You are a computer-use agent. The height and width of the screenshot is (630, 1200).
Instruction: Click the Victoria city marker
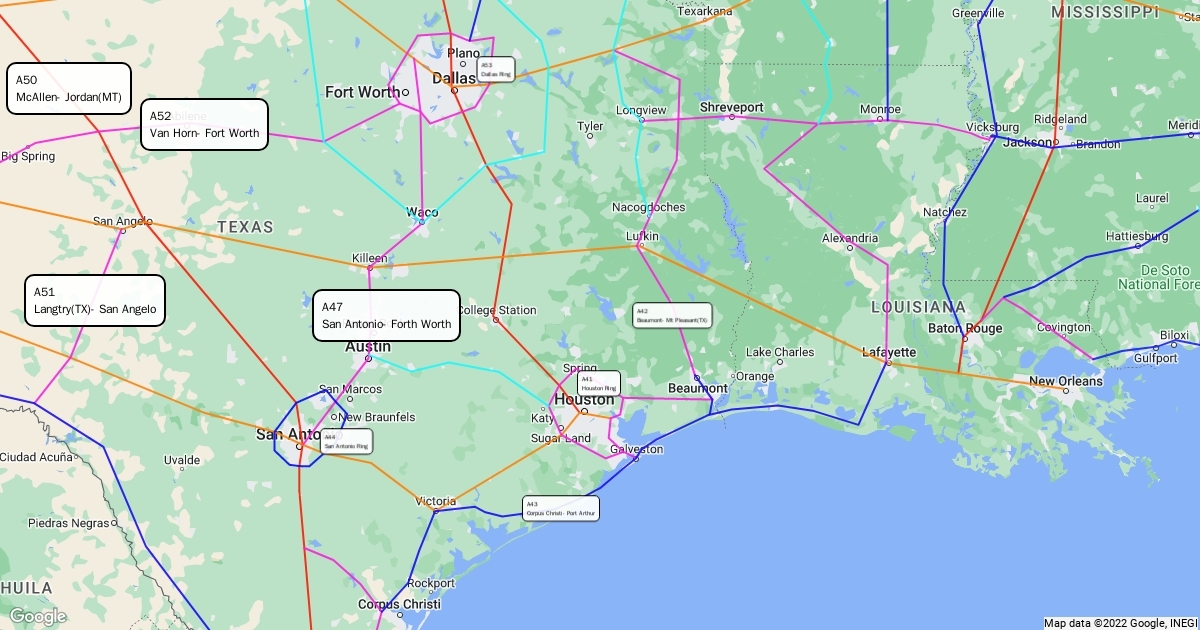pos(435,510)
